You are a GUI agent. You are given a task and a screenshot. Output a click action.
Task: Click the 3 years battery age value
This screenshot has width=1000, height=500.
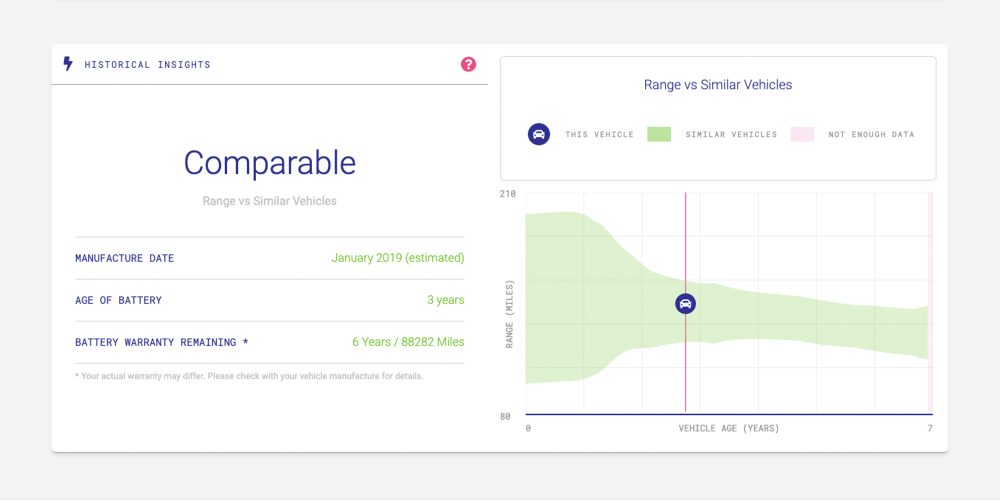pos(445,300)
